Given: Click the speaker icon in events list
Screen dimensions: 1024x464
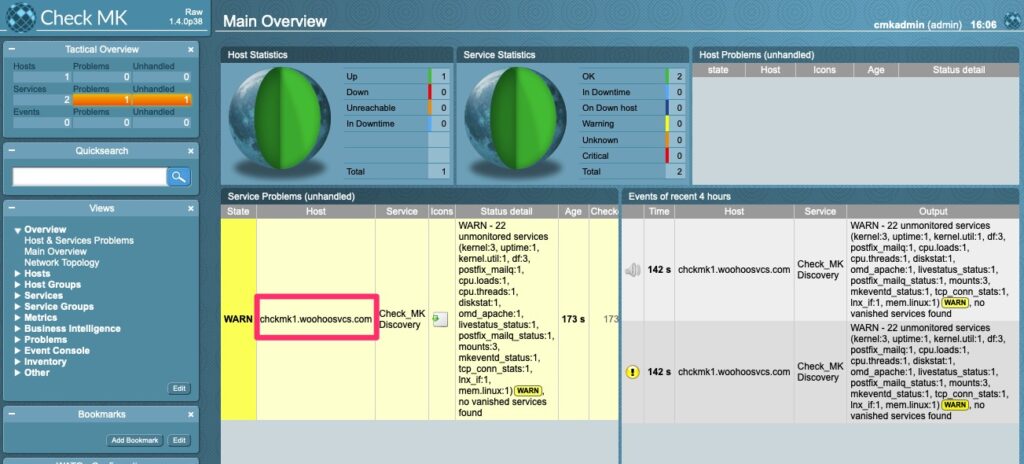Looking at the screenshot, I should tap(632, 270).
